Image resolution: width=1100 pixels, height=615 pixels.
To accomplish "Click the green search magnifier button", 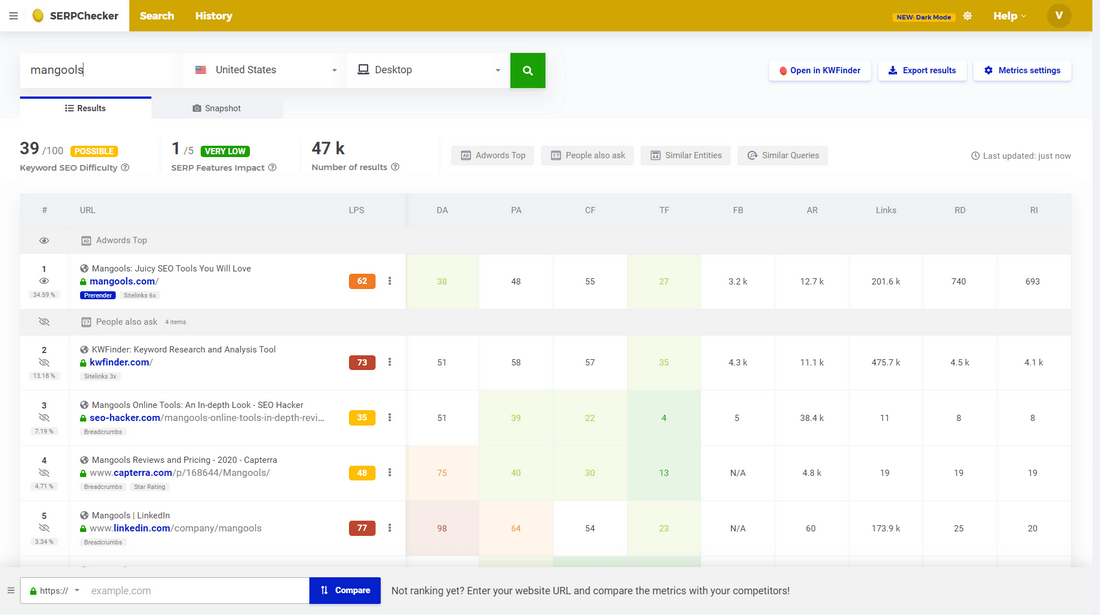I will [x=528, y=70].
